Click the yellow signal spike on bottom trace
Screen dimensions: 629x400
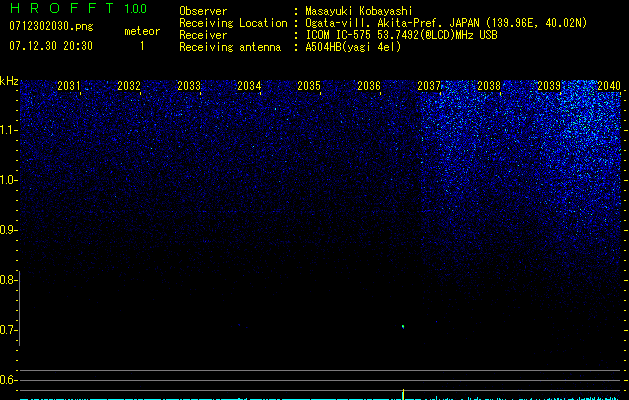click(403, 394)
